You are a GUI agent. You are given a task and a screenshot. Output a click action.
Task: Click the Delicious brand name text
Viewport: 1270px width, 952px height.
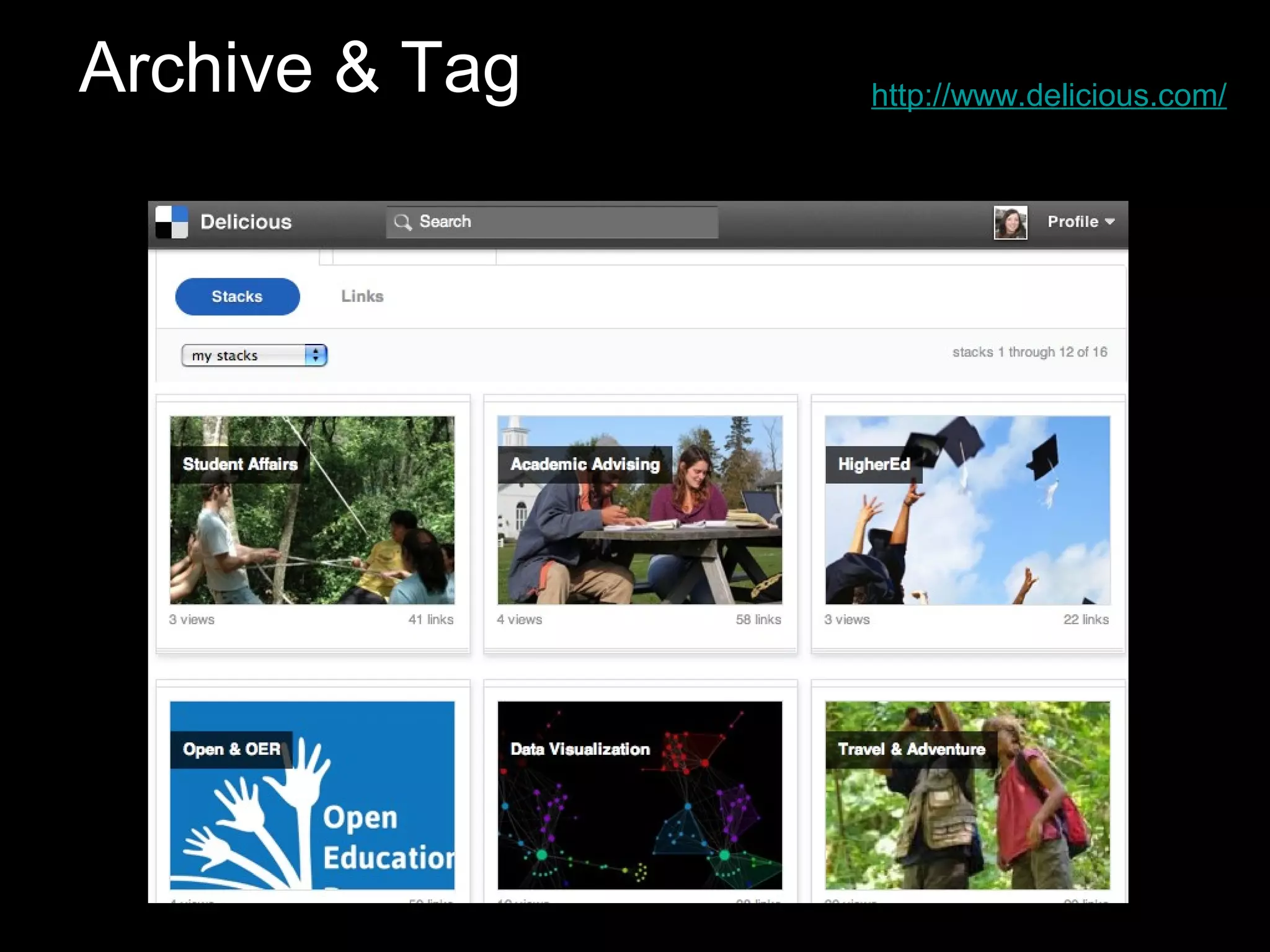(x=246, y=222)
